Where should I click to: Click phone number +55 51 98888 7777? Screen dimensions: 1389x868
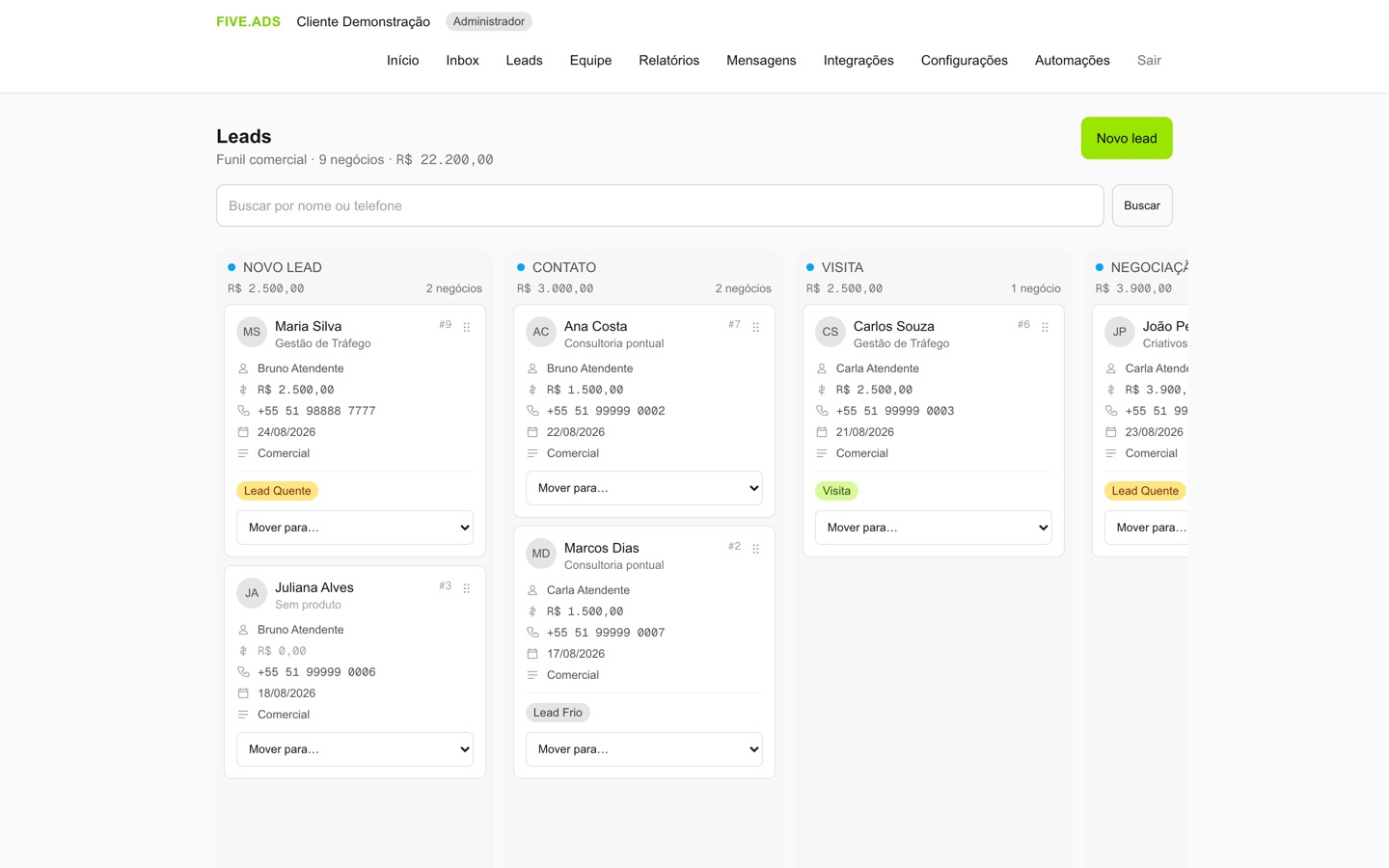[x=316, y=411]
